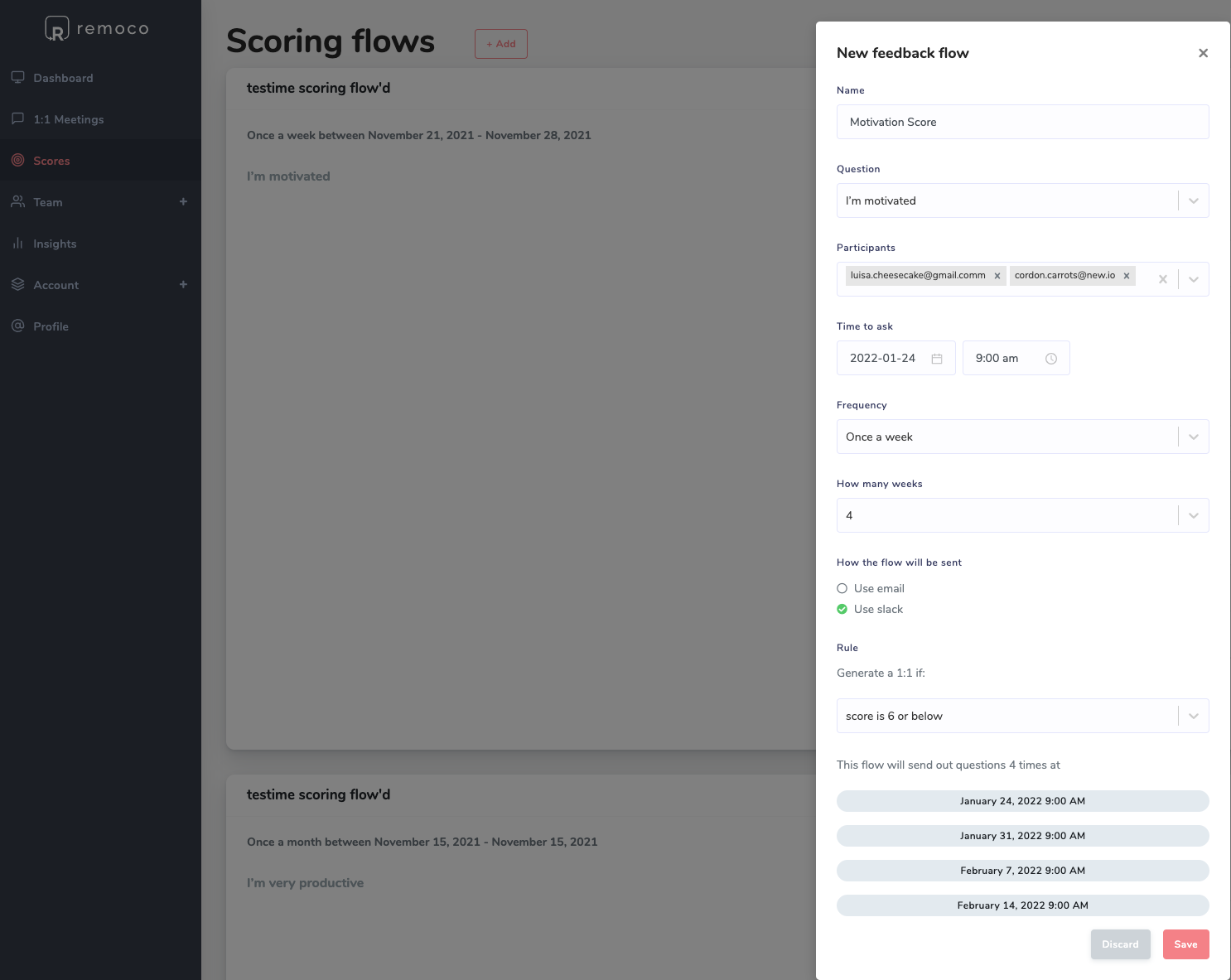Open Dashboard in the sidebar
Viewport: 1231px width, 980px height.
pos(100,77)
